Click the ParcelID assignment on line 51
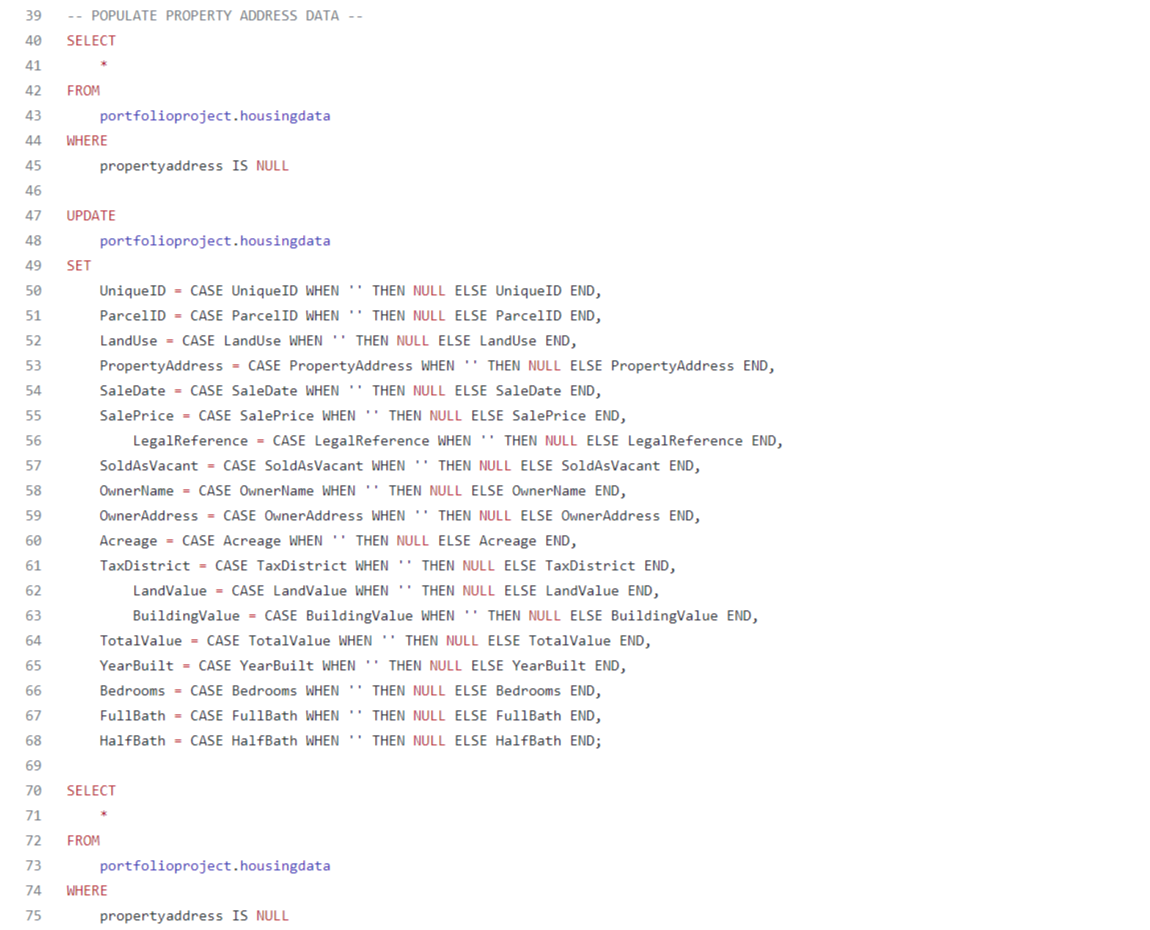The width and height of the screenshot is (1150, 930). click(x=351, y=315)
